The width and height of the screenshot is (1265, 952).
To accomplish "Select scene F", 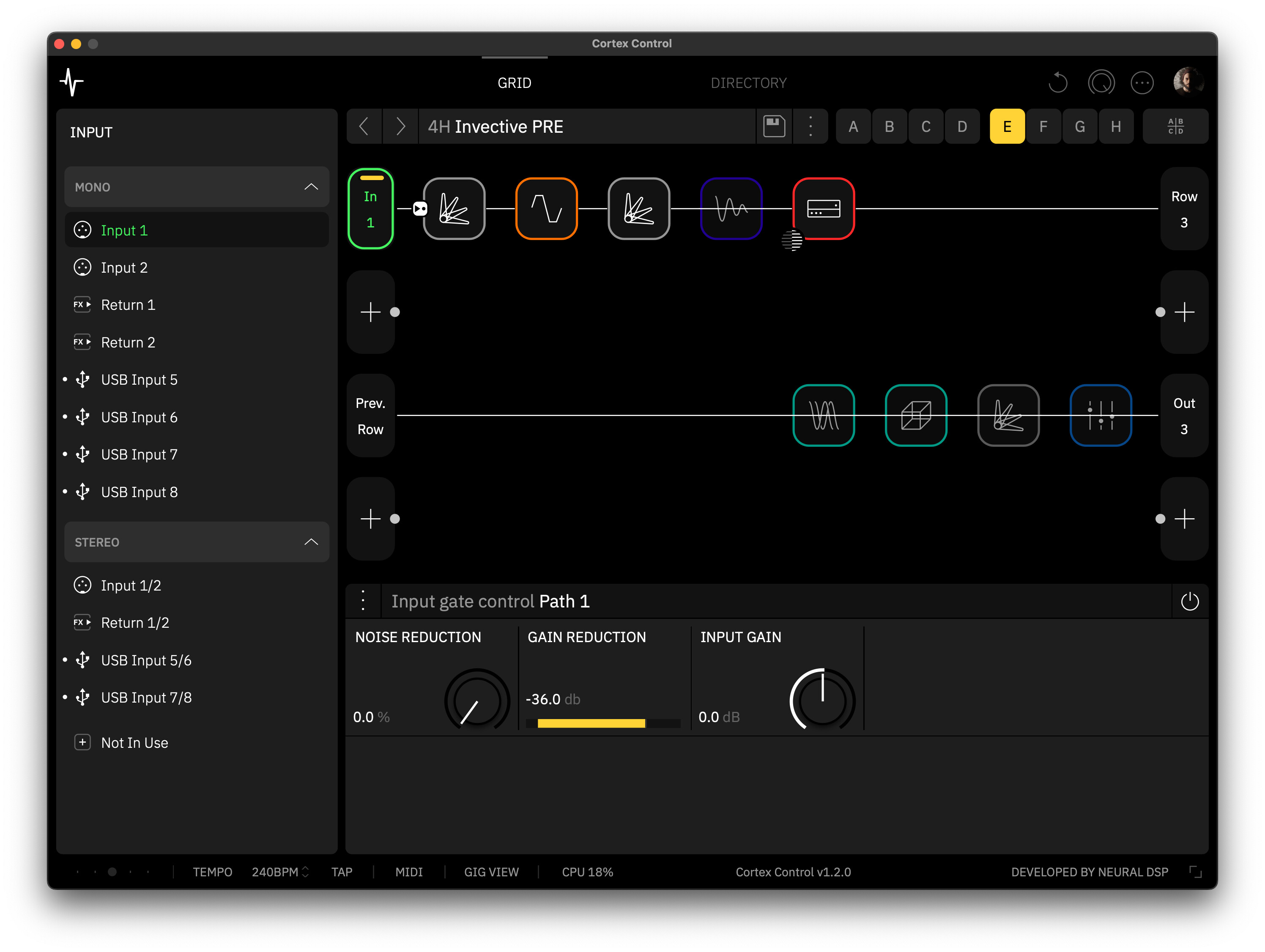I will point(1044,126).
